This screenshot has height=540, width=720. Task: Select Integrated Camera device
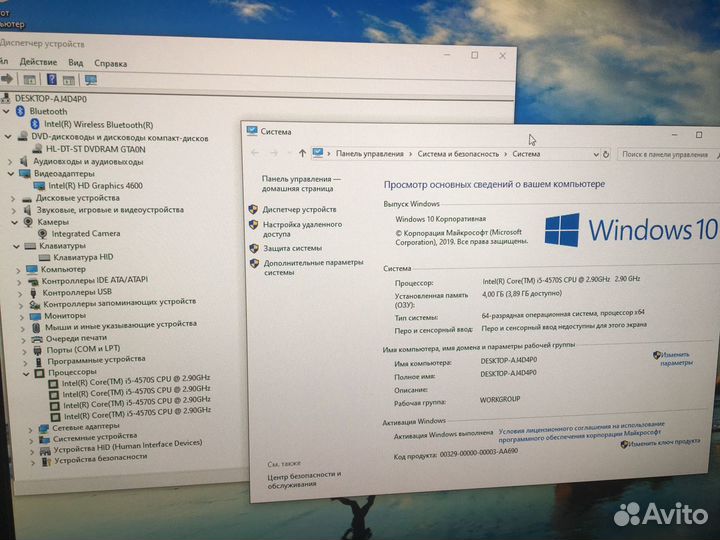point(86,234)
